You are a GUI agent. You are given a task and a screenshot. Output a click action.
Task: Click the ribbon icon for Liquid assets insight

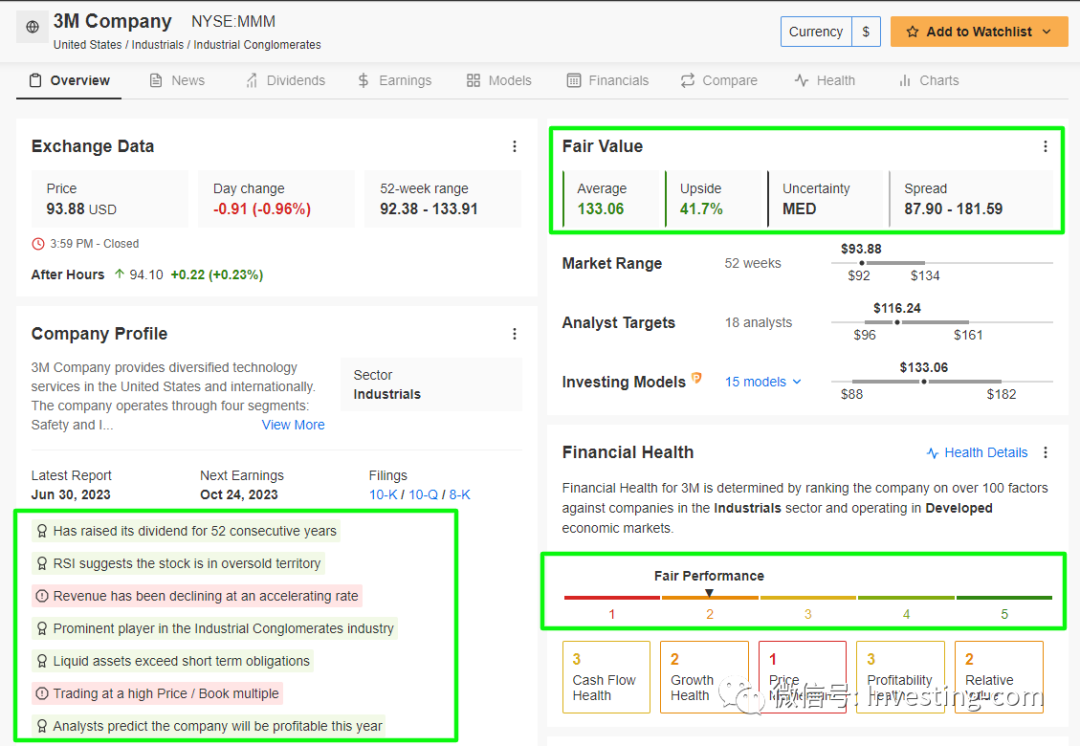click(42, 661)
